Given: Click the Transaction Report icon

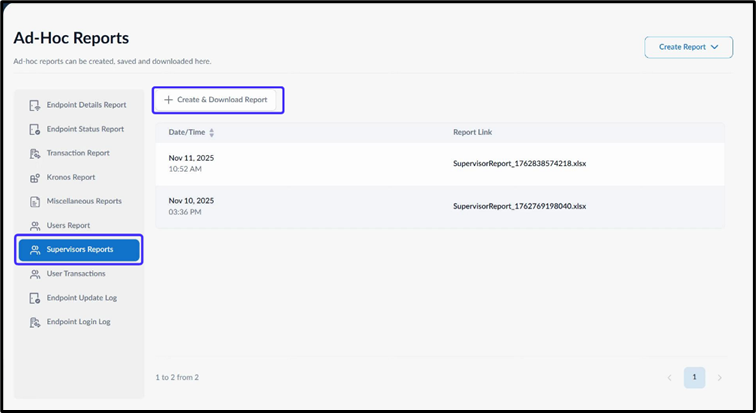Looking at the screenshot, I should click(35, 154).
